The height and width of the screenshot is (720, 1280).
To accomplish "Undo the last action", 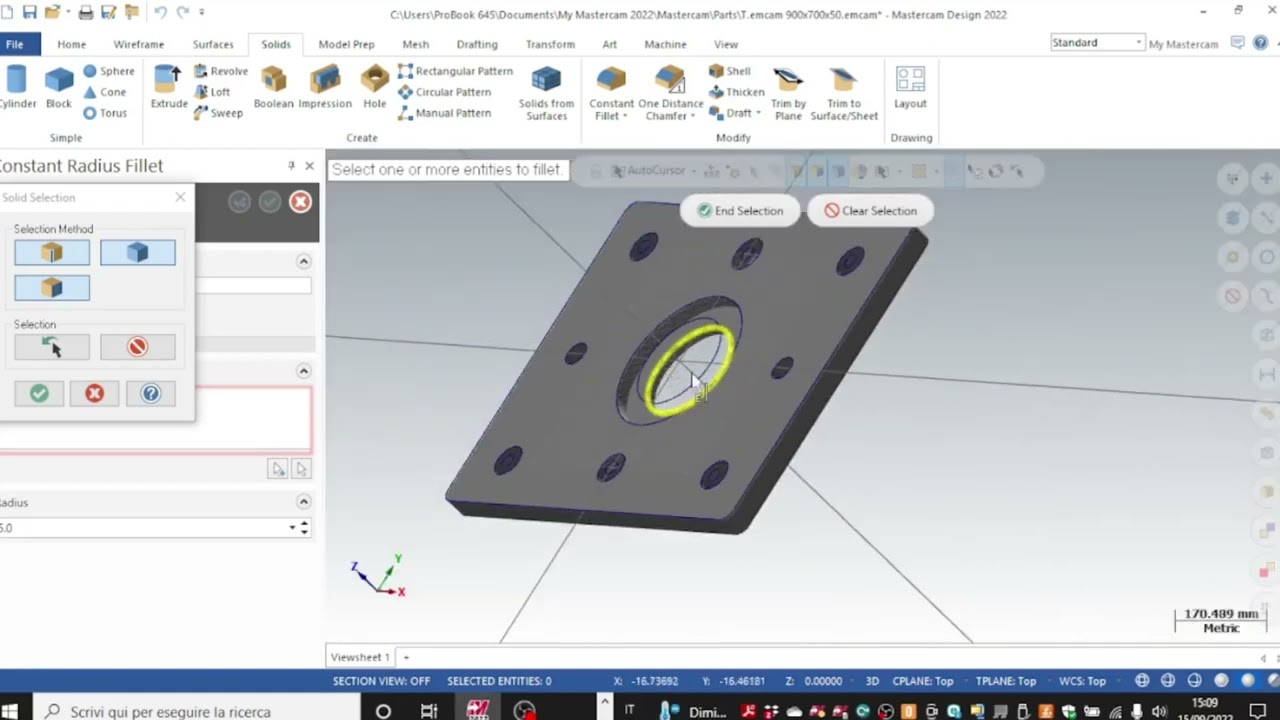I will click(160, 12).
